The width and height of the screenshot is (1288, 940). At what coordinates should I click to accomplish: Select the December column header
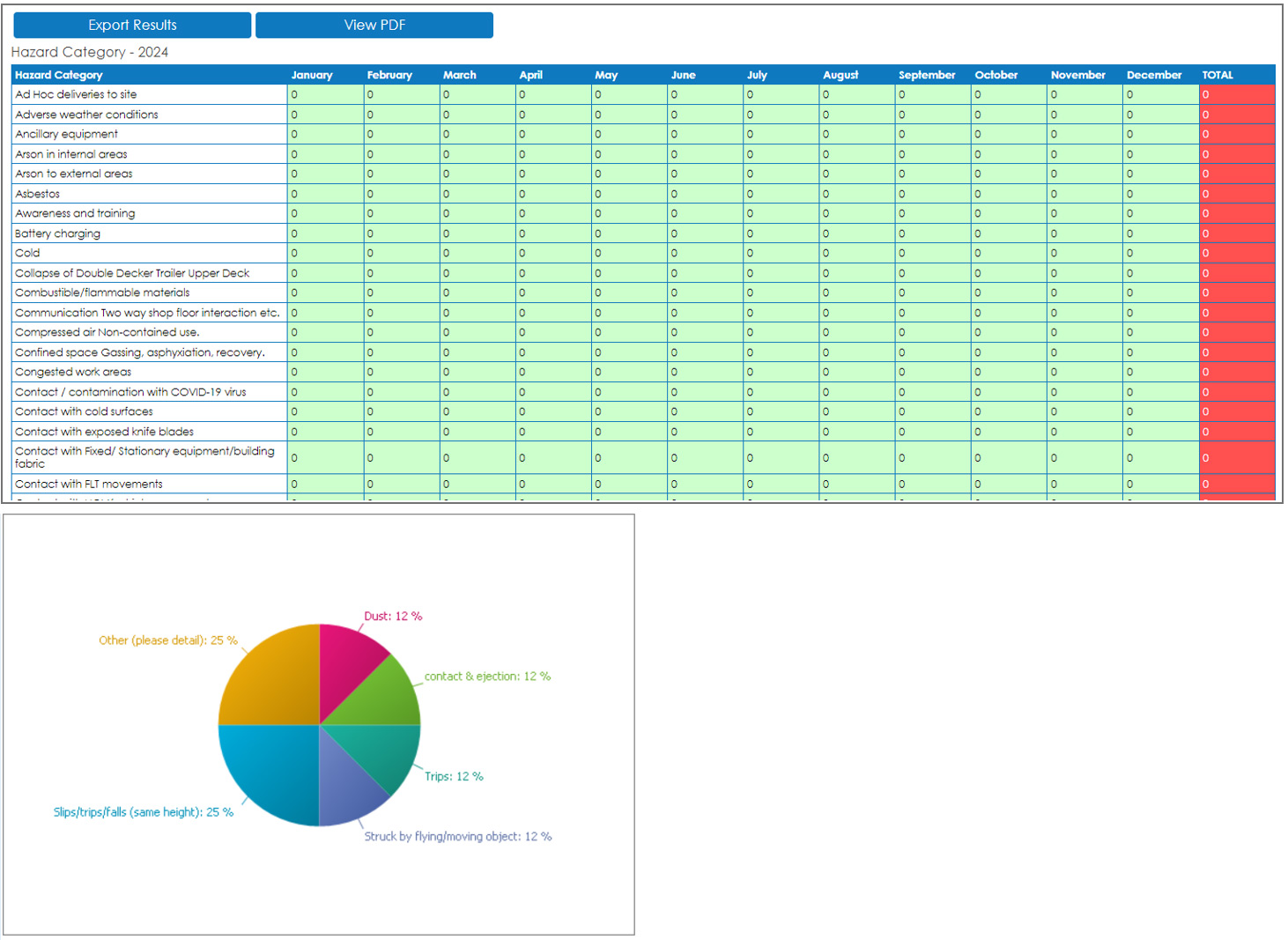coord(1155,76)
